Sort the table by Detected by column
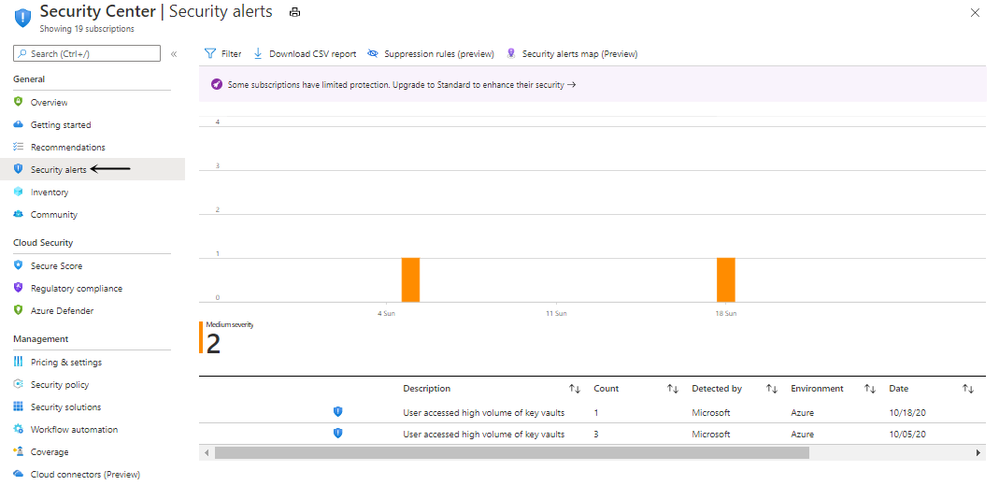The image size is (999, 485). coord(772,389)
